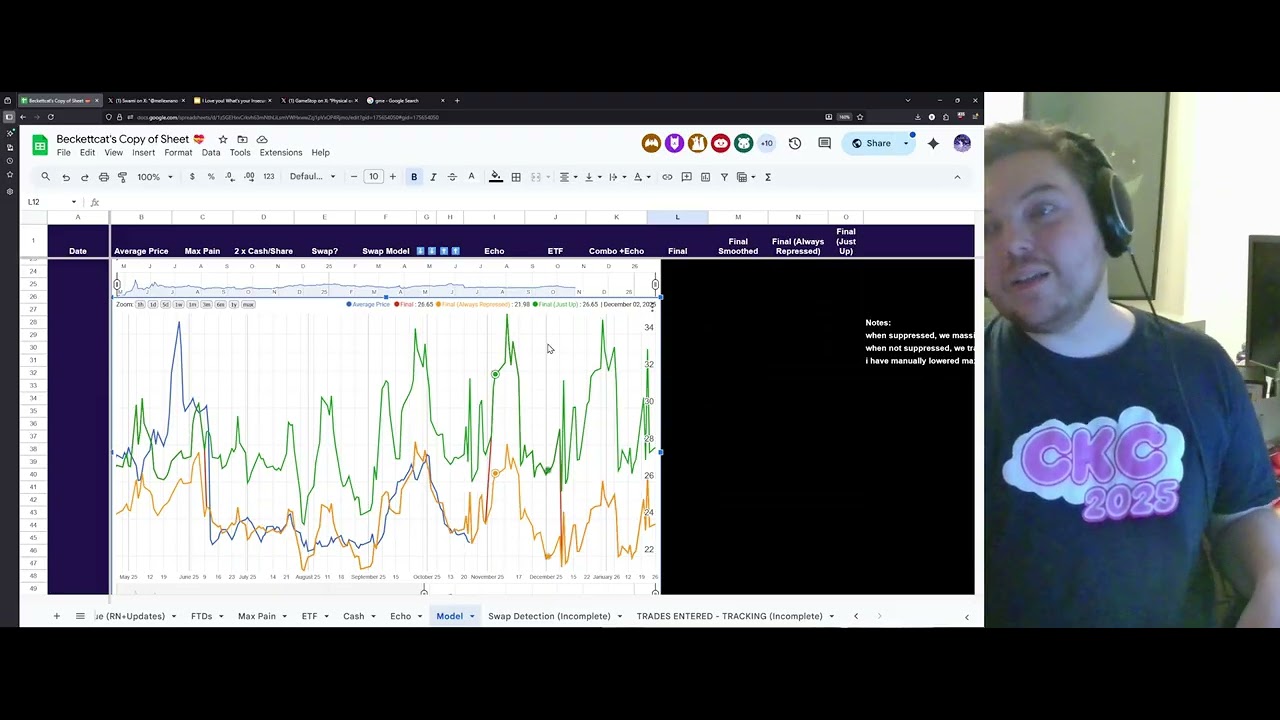The image size is (1280, 720).
Task: Toggle strikethrough formatting
Action: [452, 177]
